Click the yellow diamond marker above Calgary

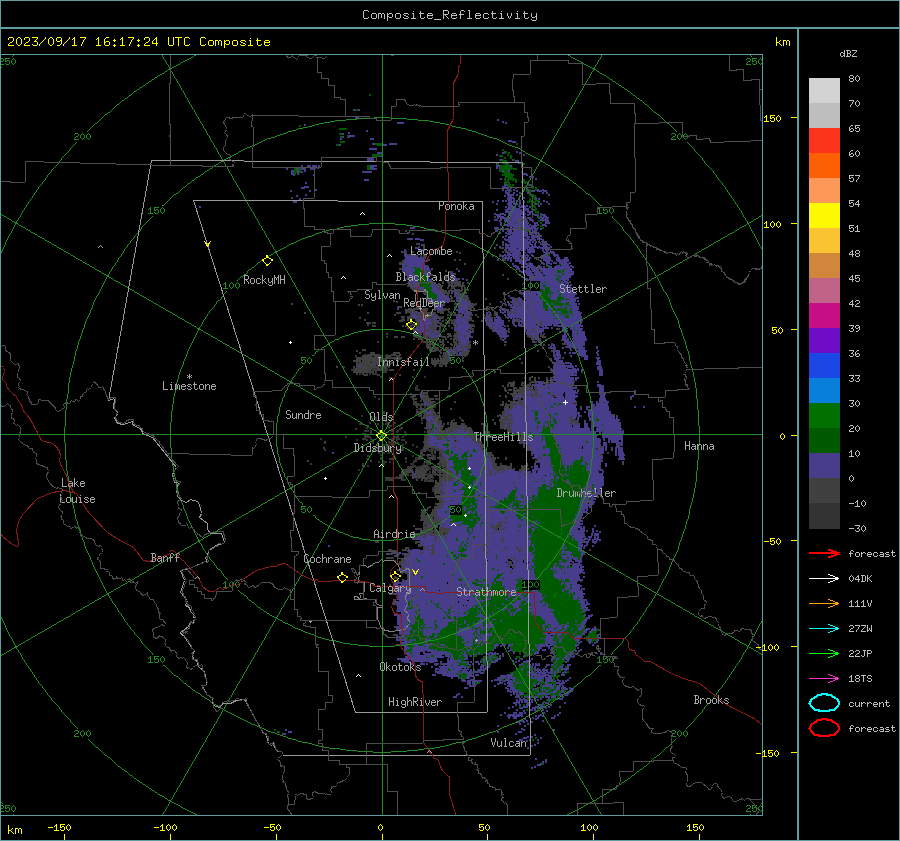[x=395, y=576]
